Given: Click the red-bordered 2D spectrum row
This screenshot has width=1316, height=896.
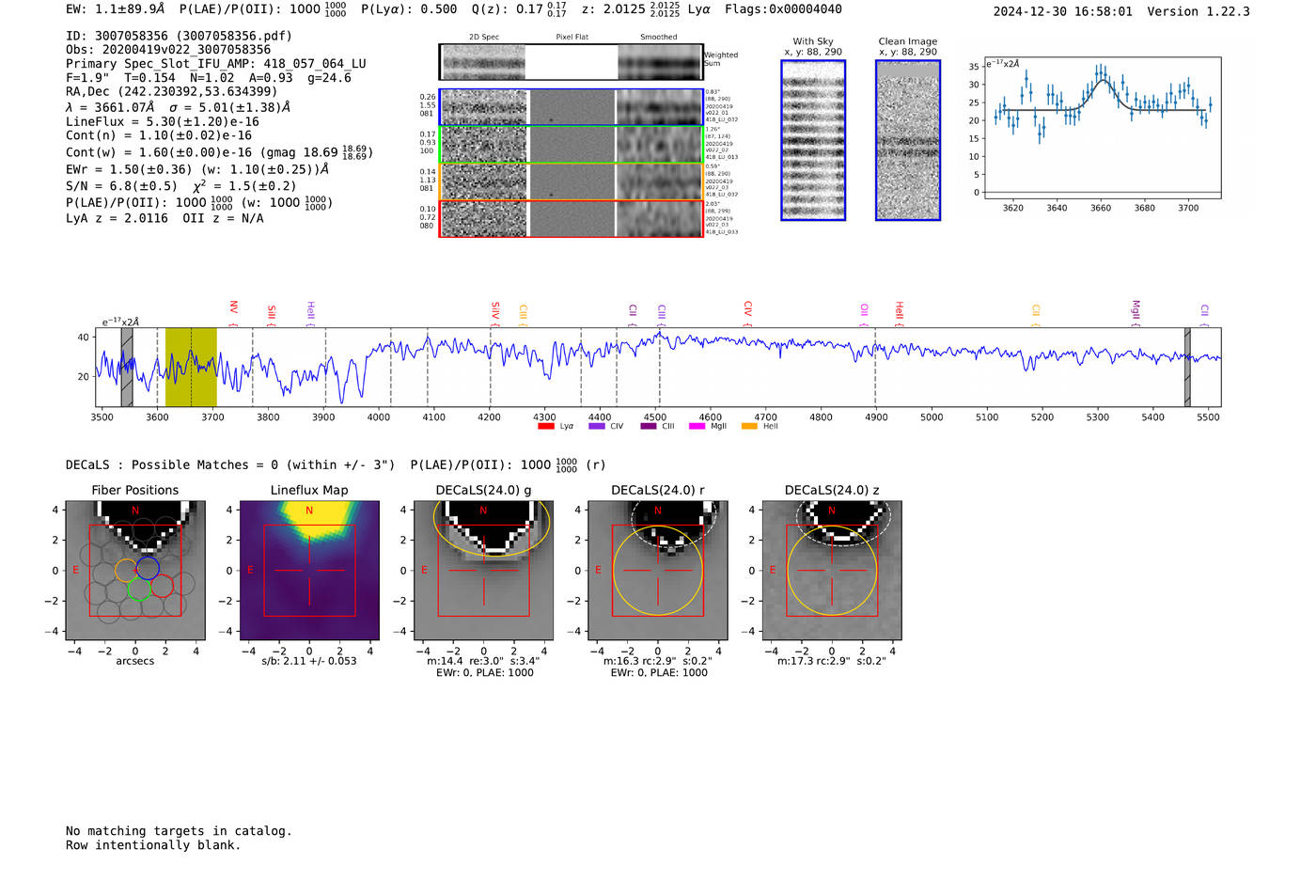Looking at the screenshot, I should pyautogui.click(x=571, y=218).
